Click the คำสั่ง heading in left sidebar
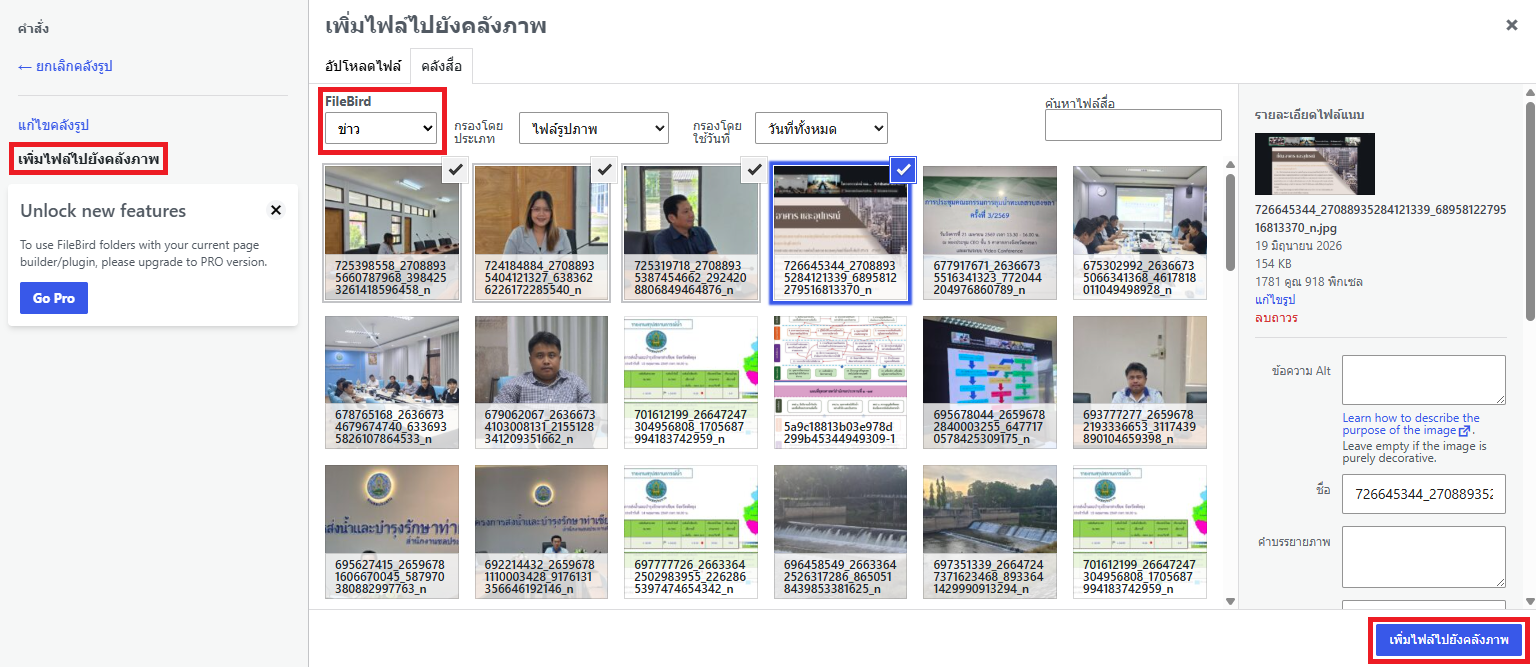 [x=33, y=29]
